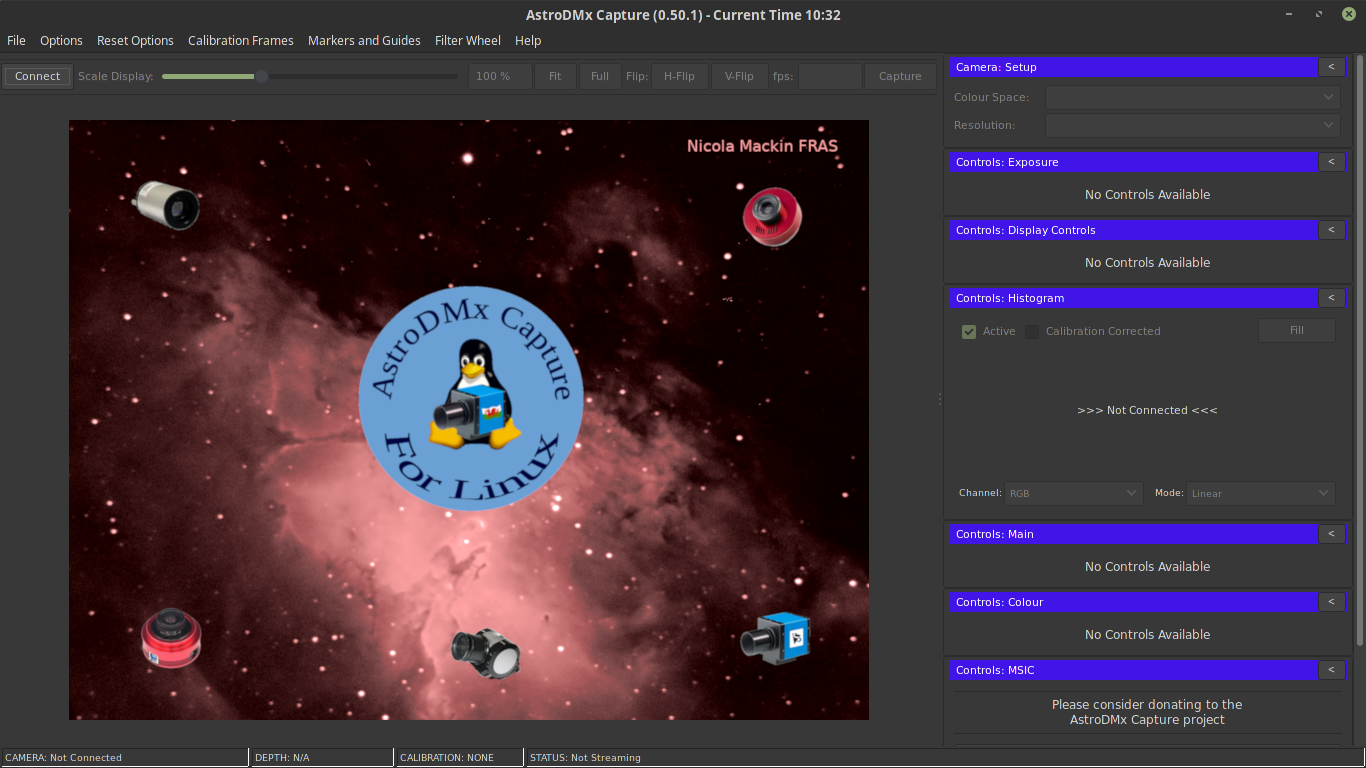Click the red round camera icon at bottom left
Viewport: 1366px width, 768px height.
pos(171,637)
